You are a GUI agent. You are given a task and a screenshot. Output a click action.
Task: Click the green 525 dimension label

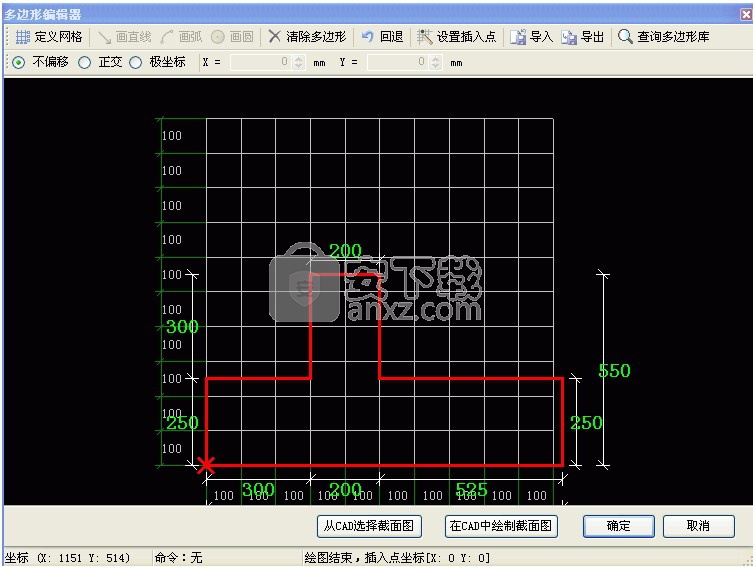click(471, 490)
